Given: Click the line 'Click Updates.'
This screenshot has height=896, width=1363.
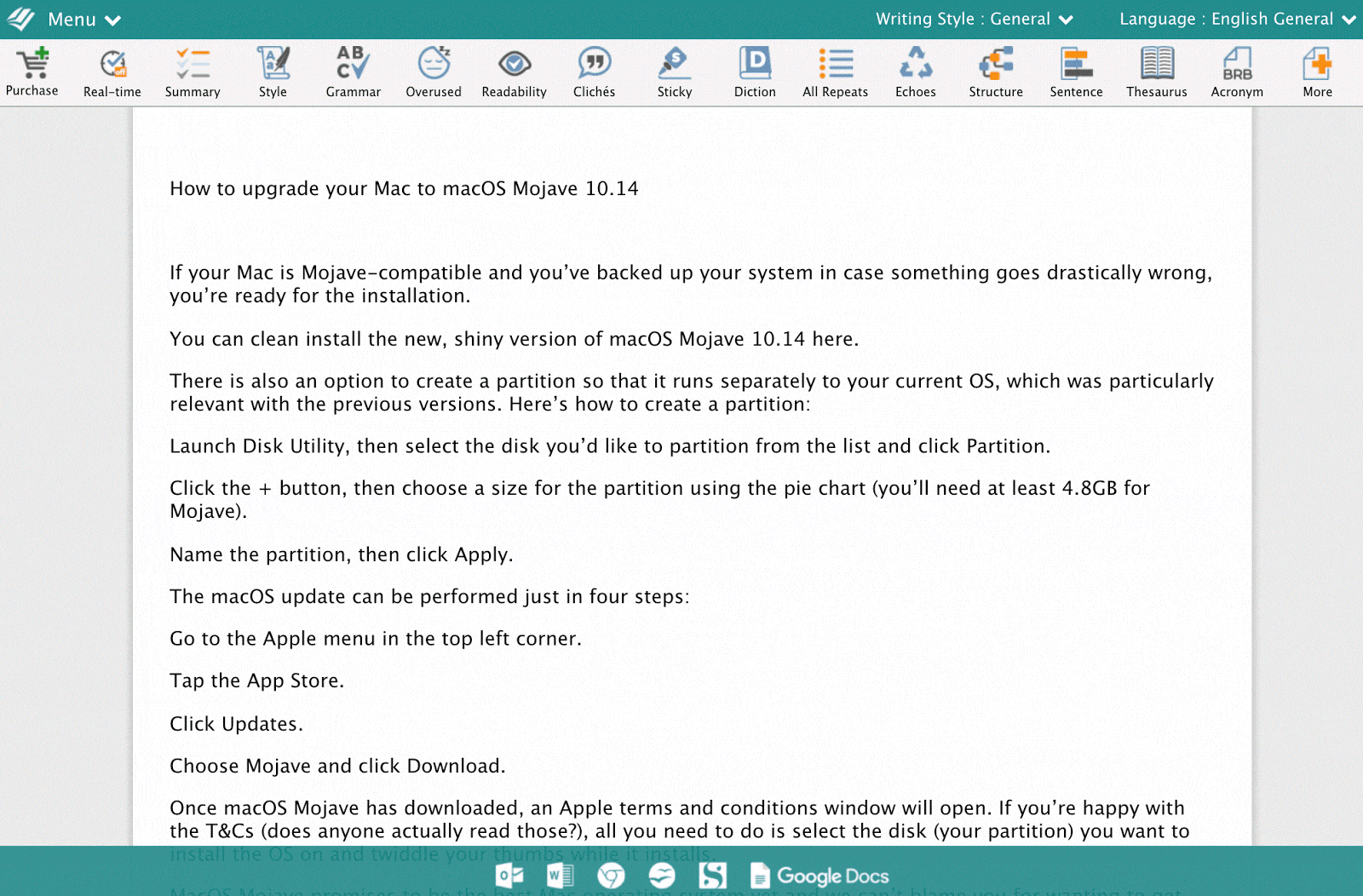Looking at the screenshot, I should [x=236, y=724].
